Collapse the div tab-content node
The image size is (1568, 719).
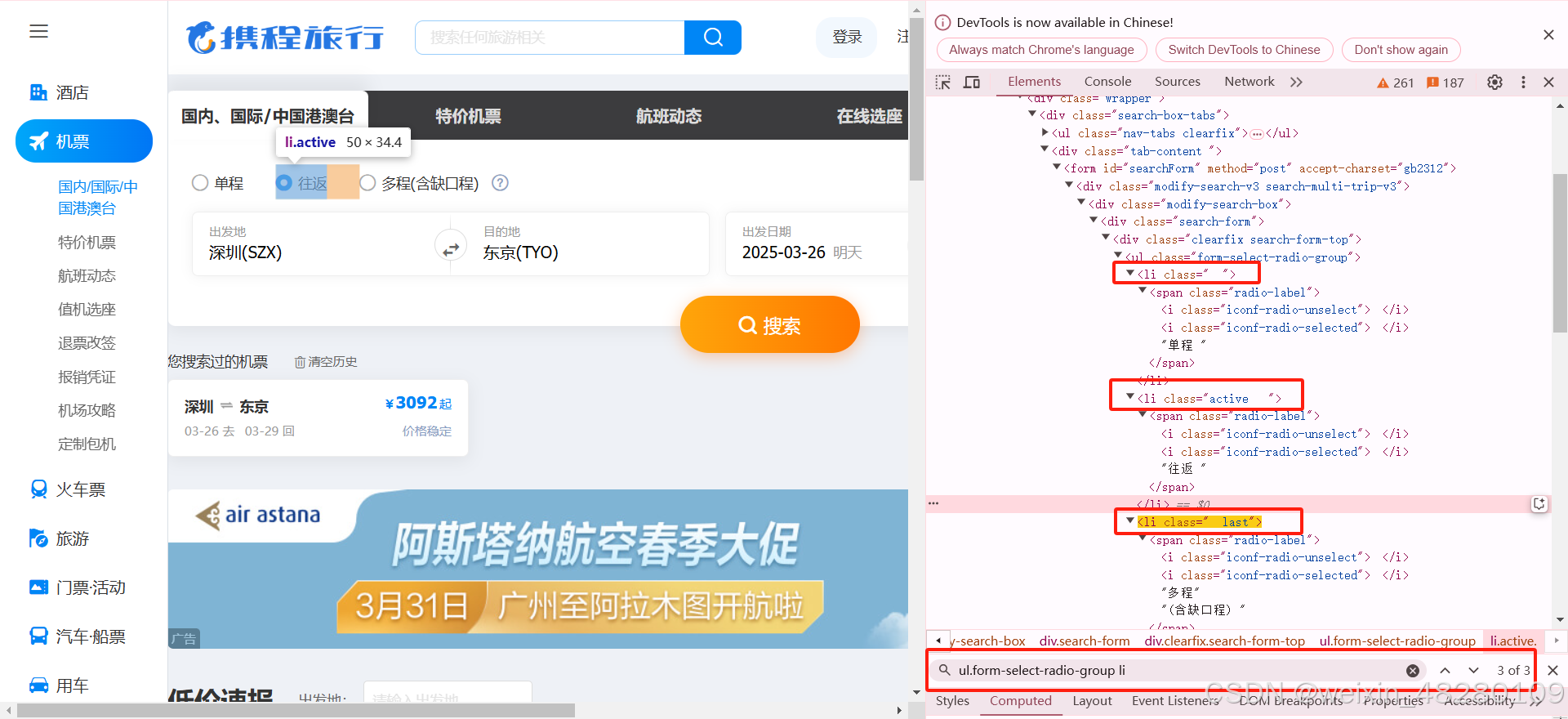point(1045,150)
